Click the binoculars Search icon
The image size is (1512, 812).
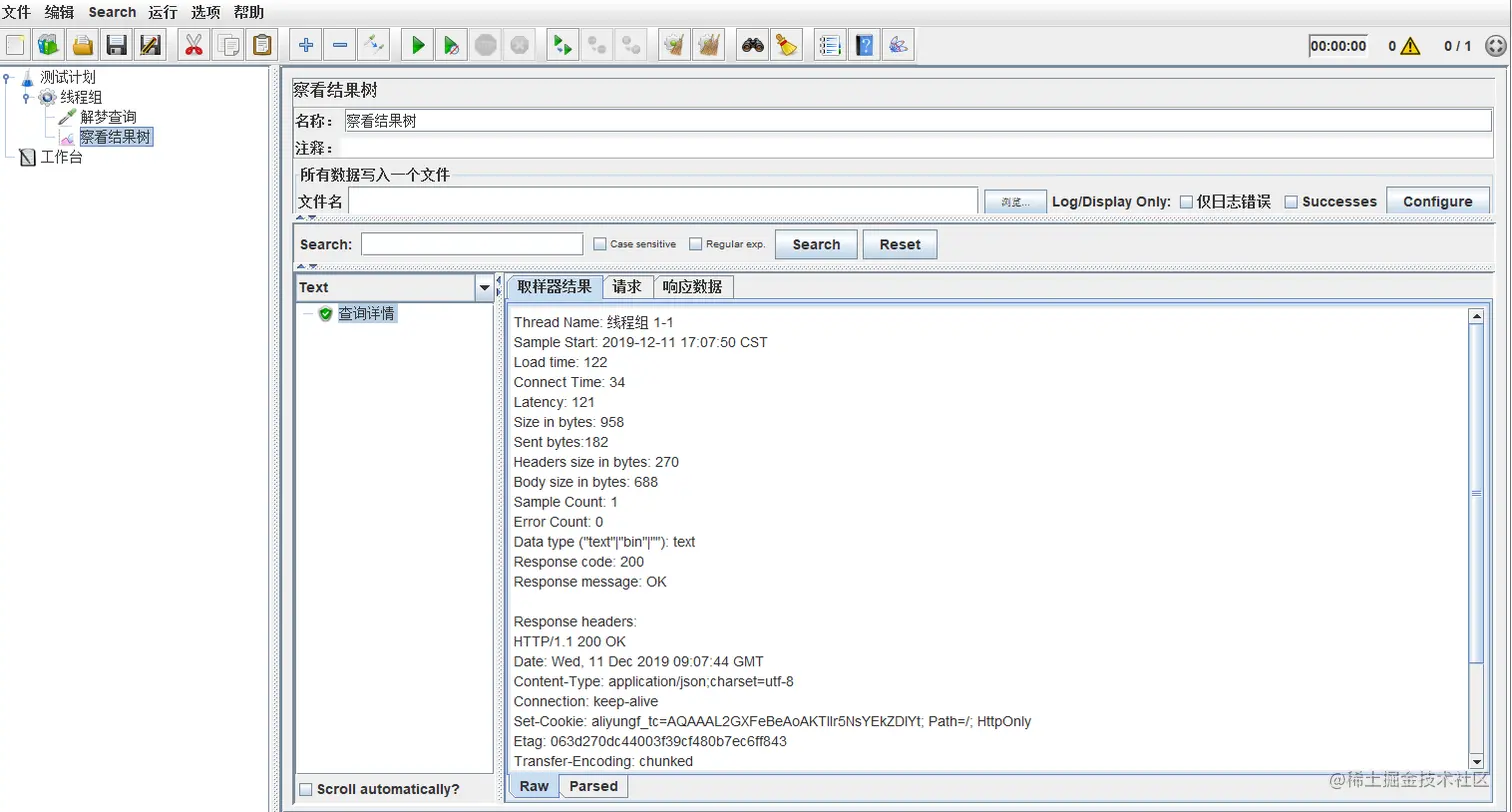752,45
